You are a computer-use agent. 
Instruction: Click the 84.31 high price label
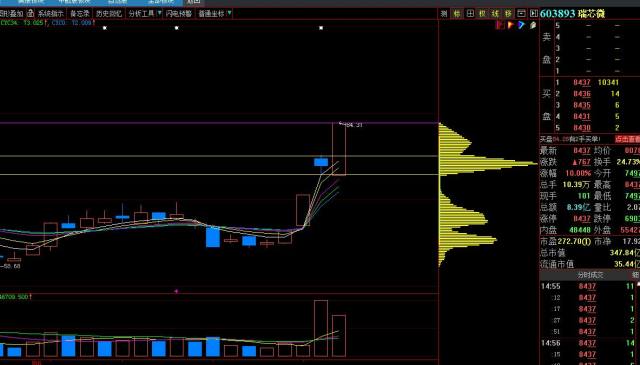pos(353,125)
